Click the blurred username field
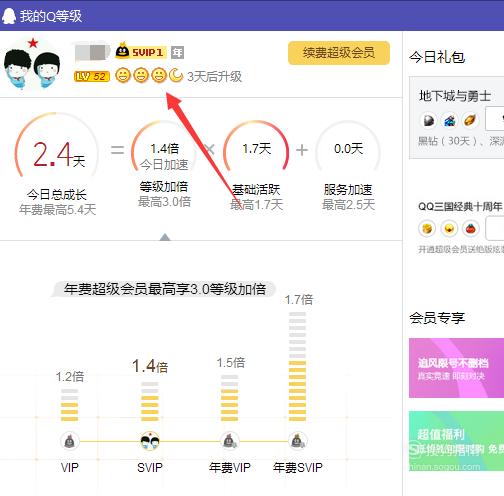 click(x=92, y=52)
